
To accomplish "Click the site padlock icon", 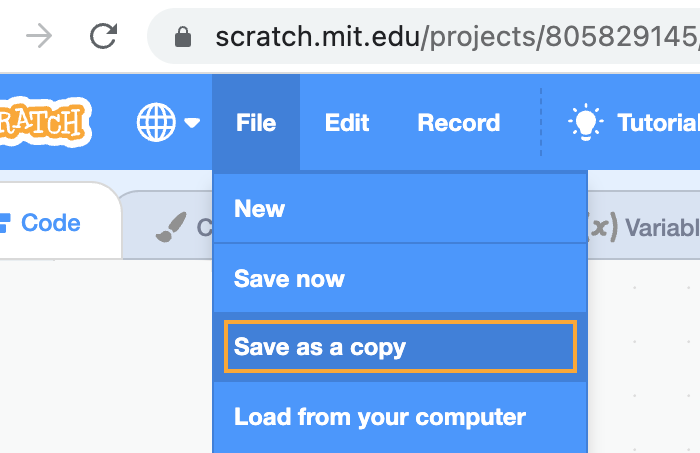I will pyautogui.click(x=182, y=38).
